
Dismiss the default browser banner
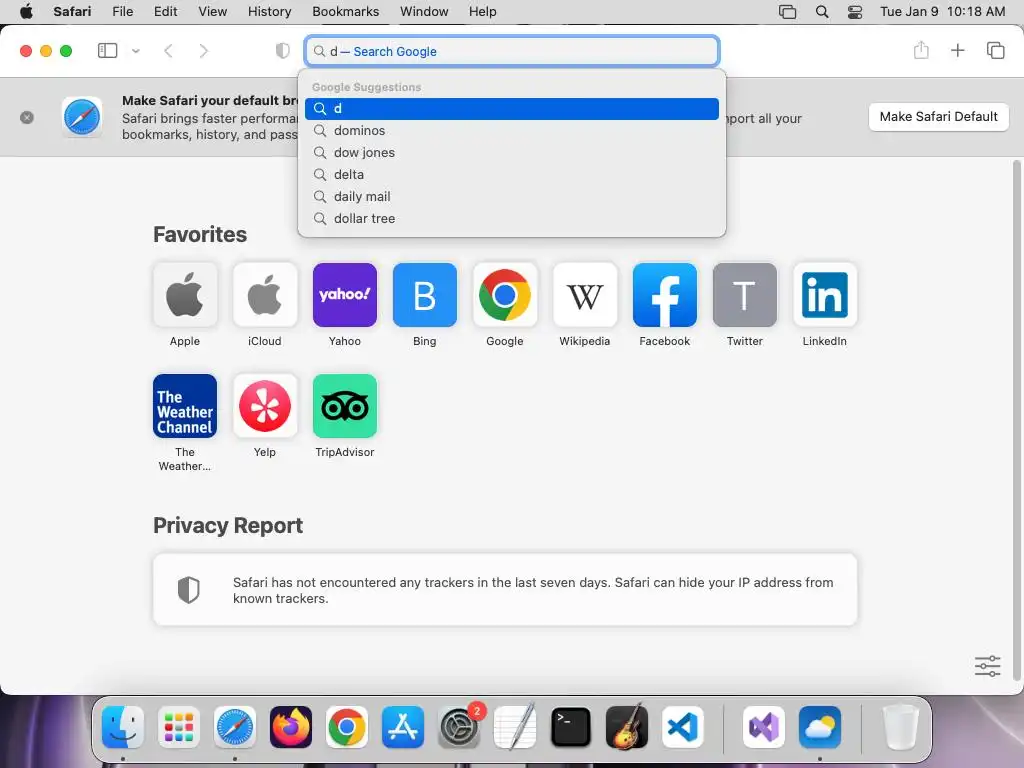point(27,118)
